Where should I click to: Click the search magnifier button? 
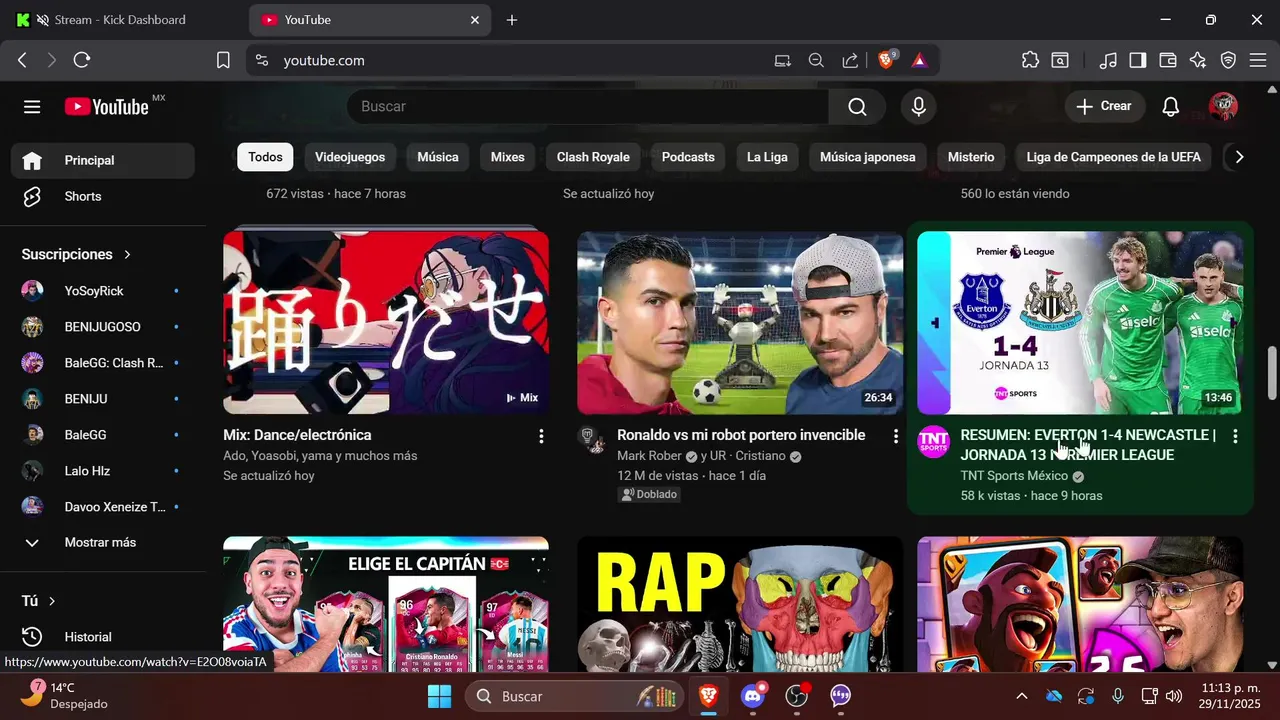[857, 107]
